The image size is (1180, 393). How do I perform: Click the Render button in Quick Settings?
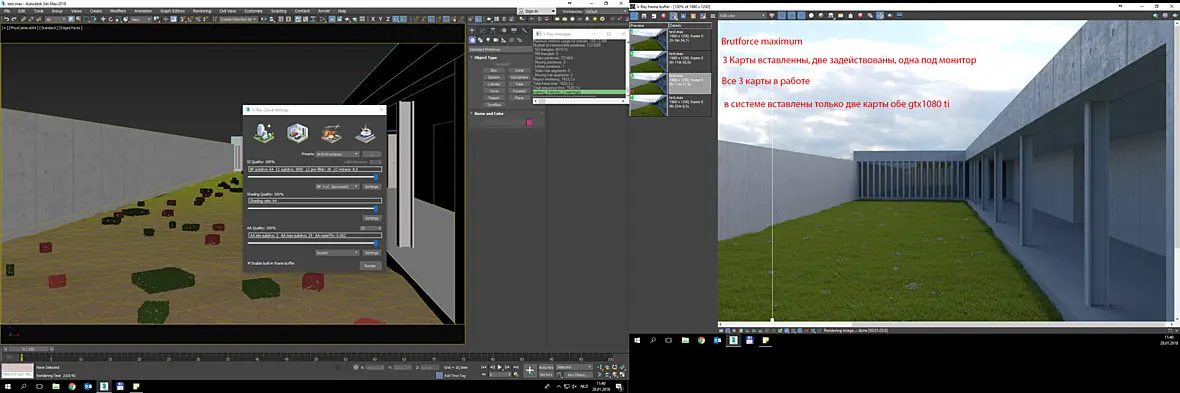[370, 265]
